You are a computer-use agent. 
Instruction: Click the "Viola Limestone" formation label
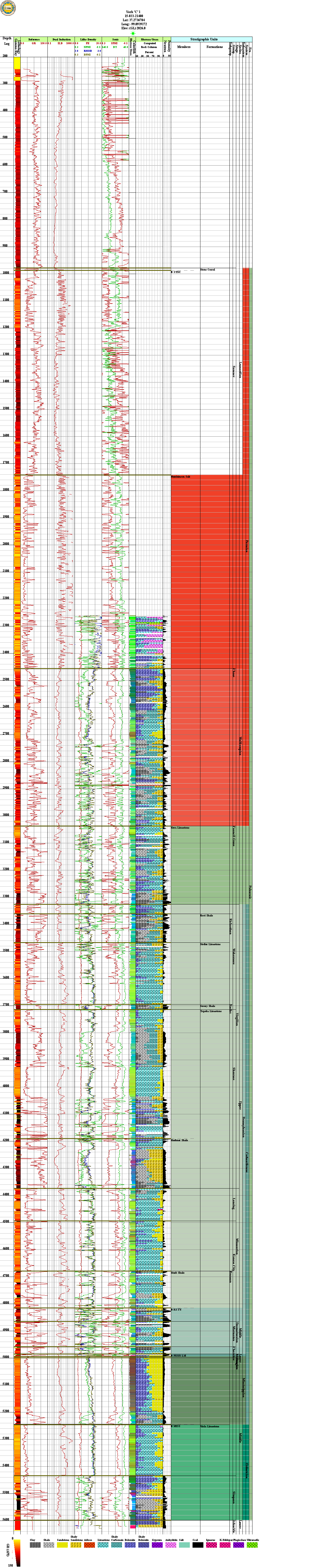[210, 1426]
